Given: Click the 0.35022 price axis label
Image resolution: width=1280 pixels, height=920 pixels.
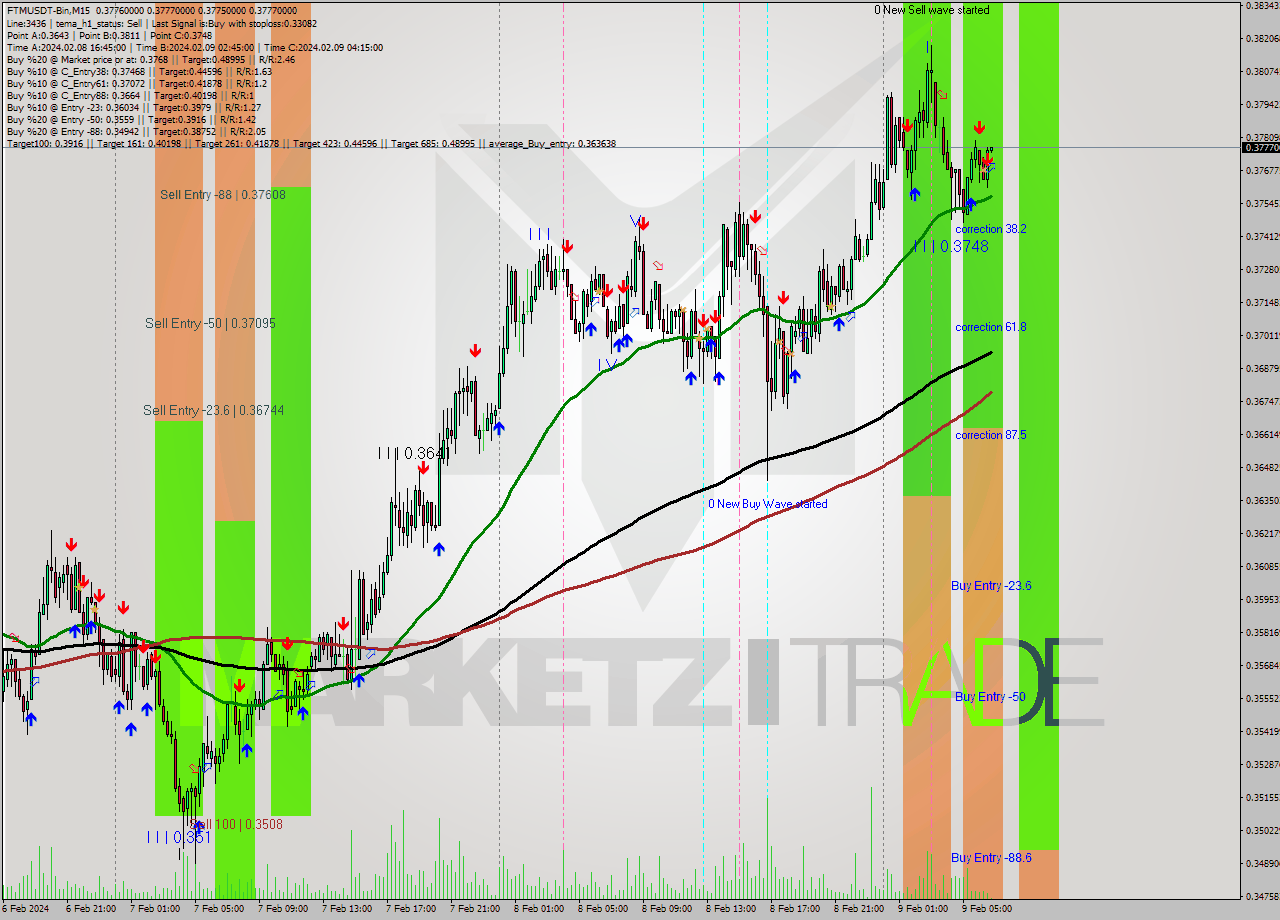Looking at the screenshot, I should (x=1261, y=830).
